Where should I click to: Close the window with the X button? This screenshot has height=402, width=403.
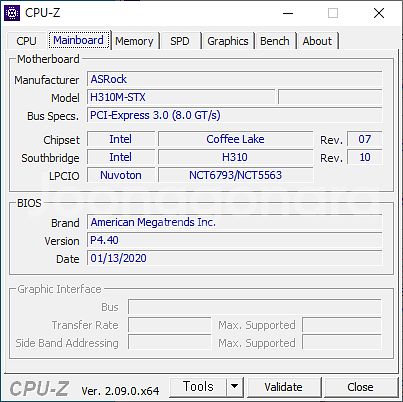pyautogui.click(x=379, y=13)
